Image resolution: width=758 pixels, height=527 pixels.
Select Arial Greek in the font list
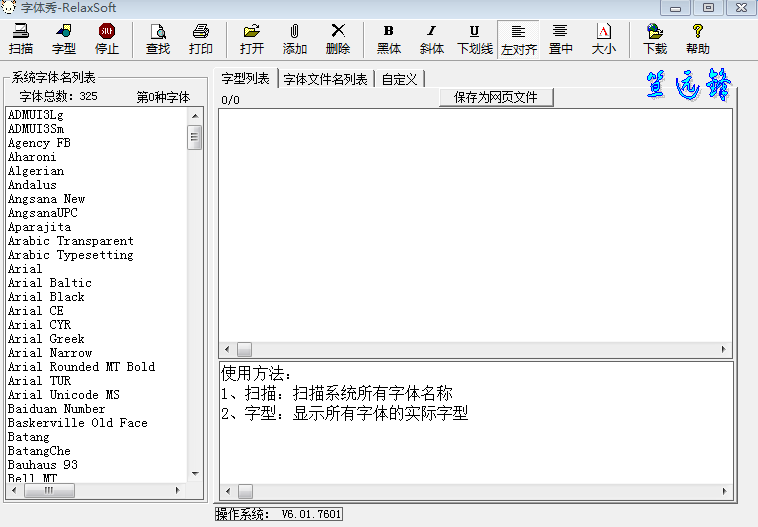[x=46, y=339]
